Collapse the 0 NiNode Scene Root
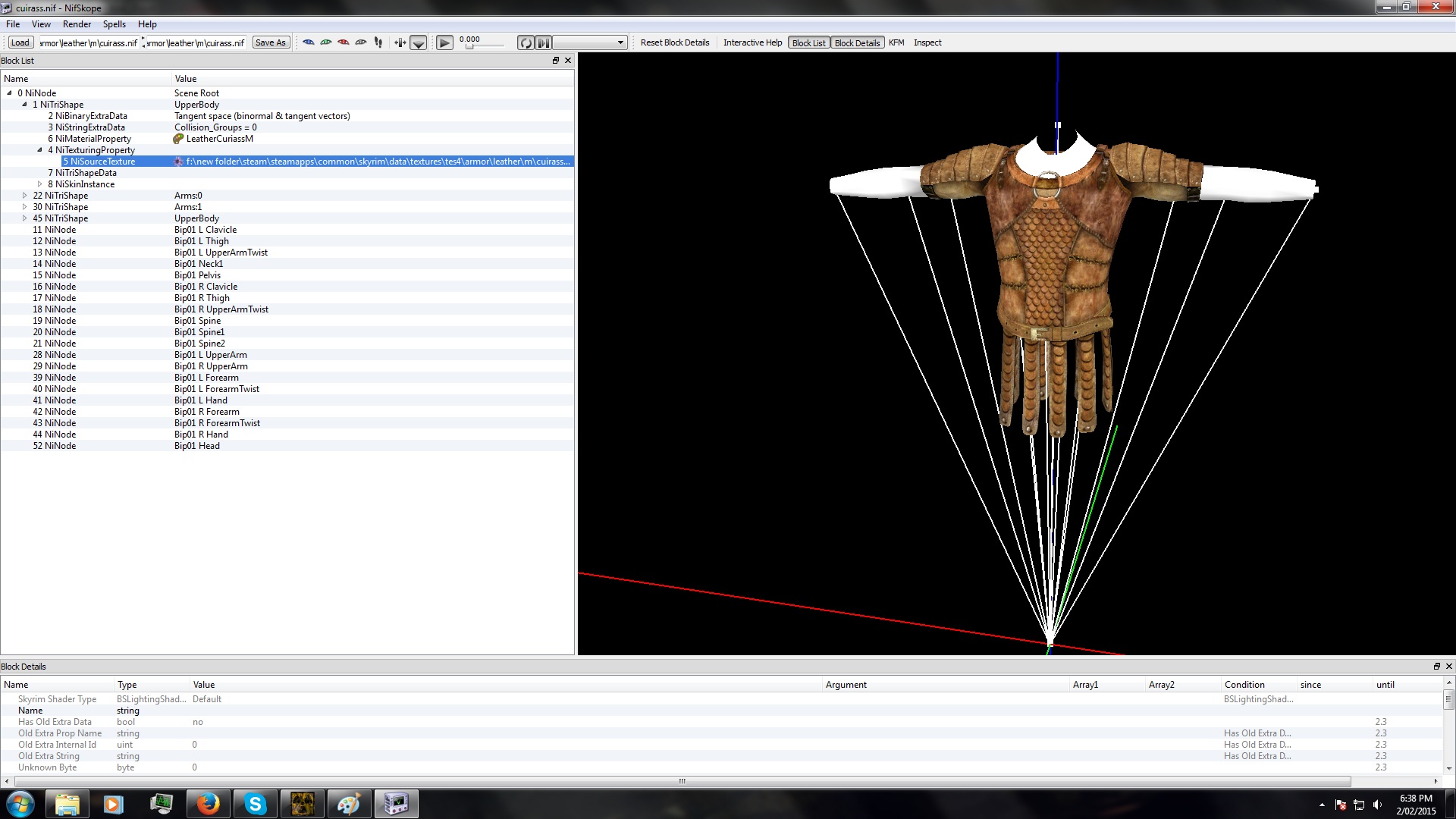1456x819 pixels. pos(9,93)
